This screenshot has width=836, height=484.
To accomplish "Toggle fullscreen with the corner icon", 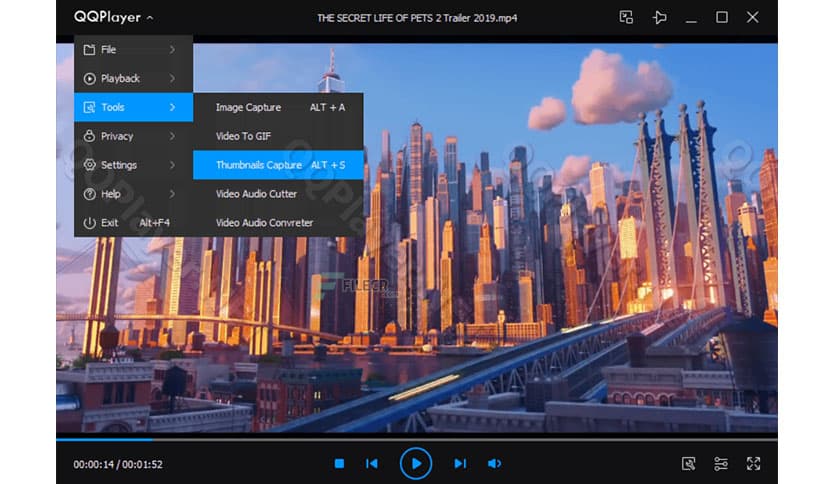I will [x=753, y=464].
